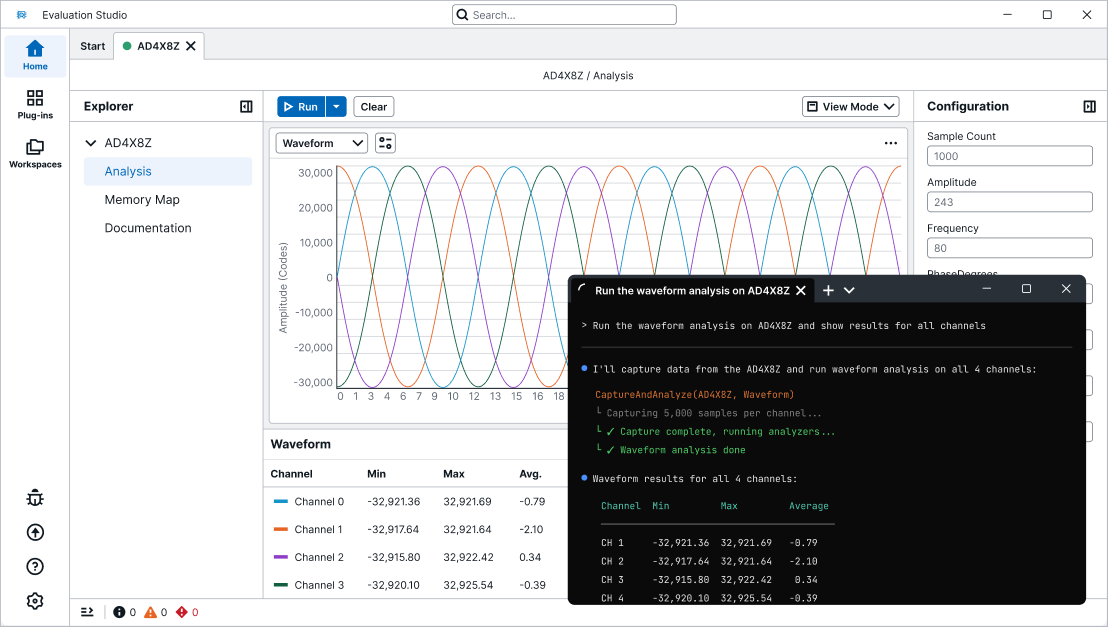The image size is (1108, 627).
Task: Open the Plug-ins sidebar section
Action: (35, 105)
